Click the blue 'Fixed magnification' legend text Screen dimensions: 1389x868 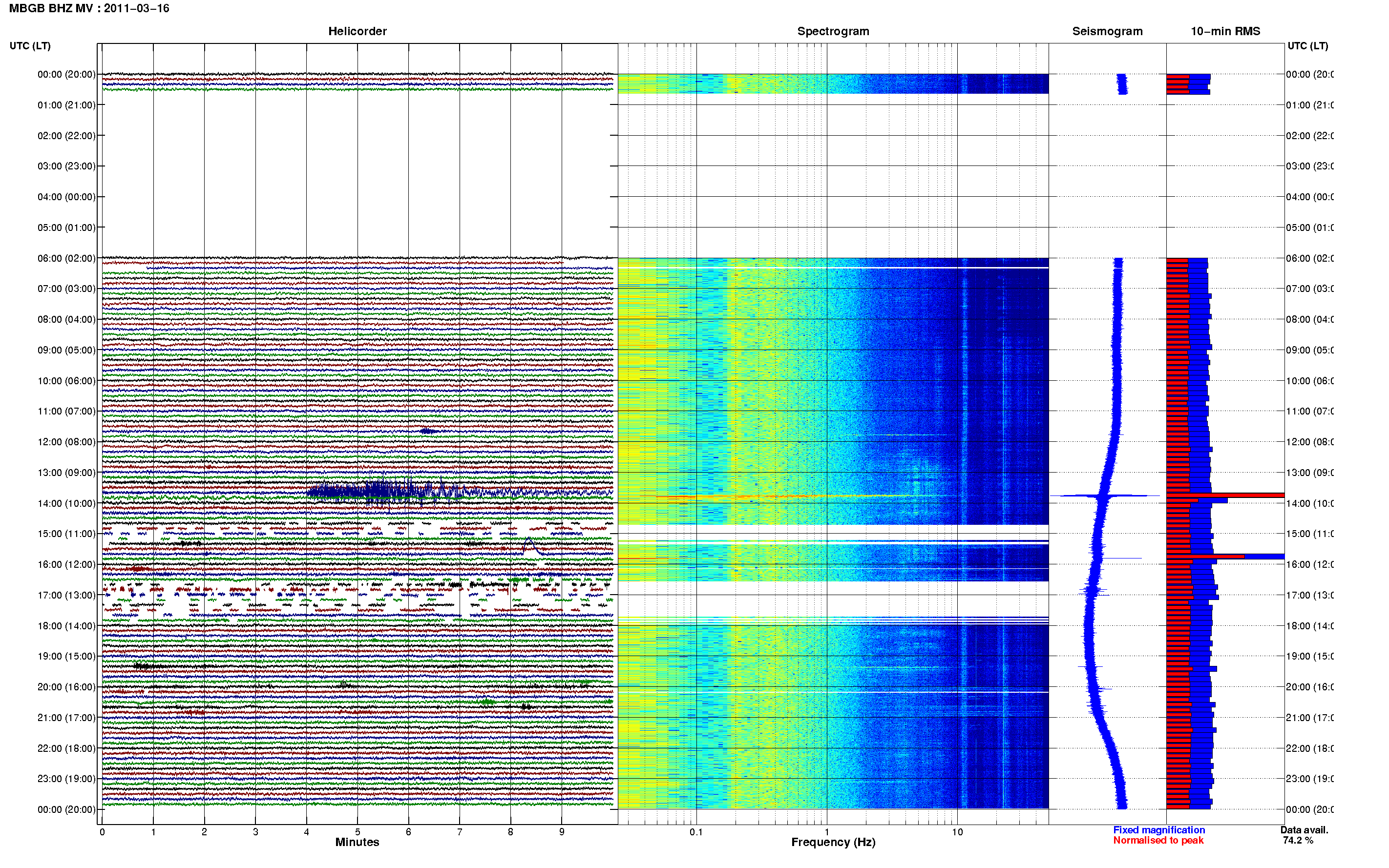click(1159, 830)
